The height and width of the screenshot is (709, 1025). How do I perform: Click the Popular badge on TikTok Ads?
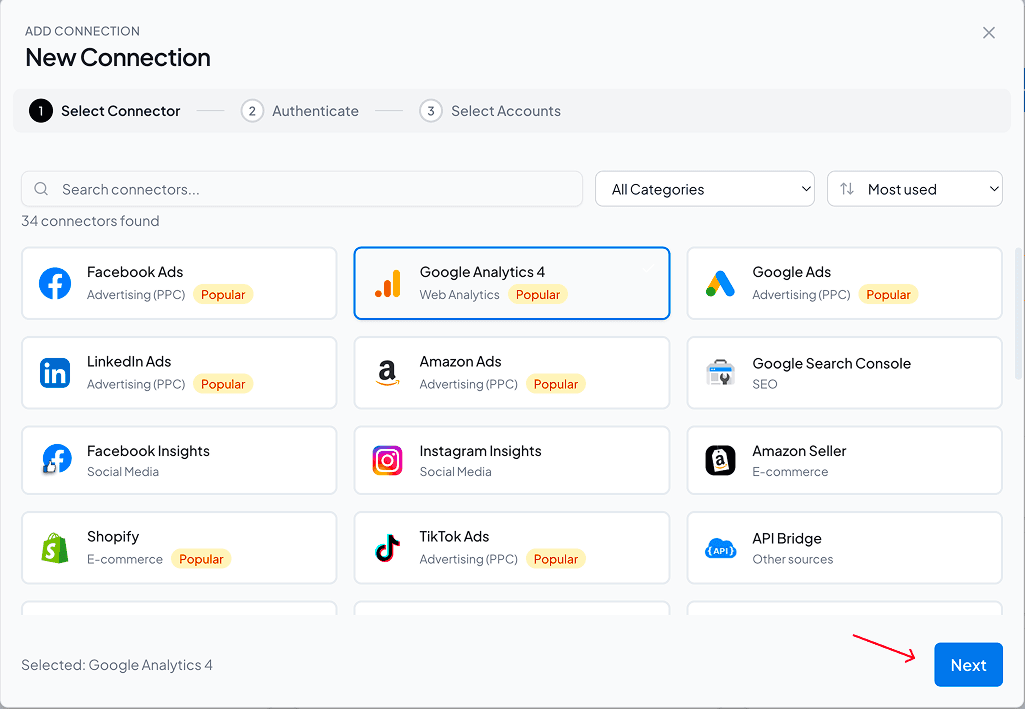(556, 559)
